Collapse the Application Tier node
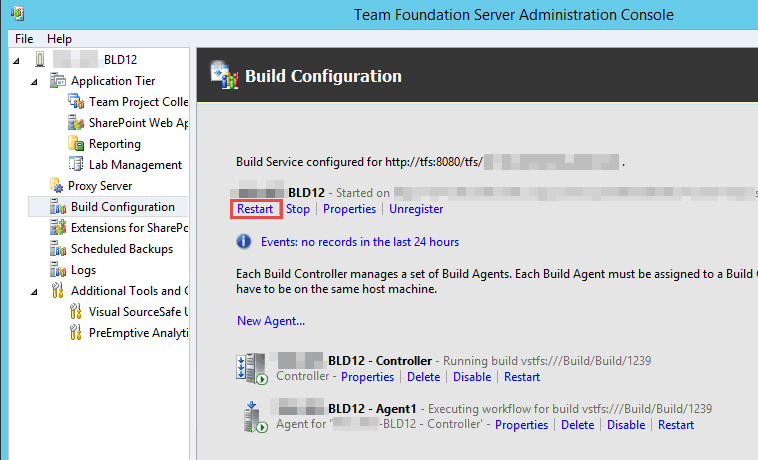The height and width of the screenshot is (460, 758). (x=34, y=82)
